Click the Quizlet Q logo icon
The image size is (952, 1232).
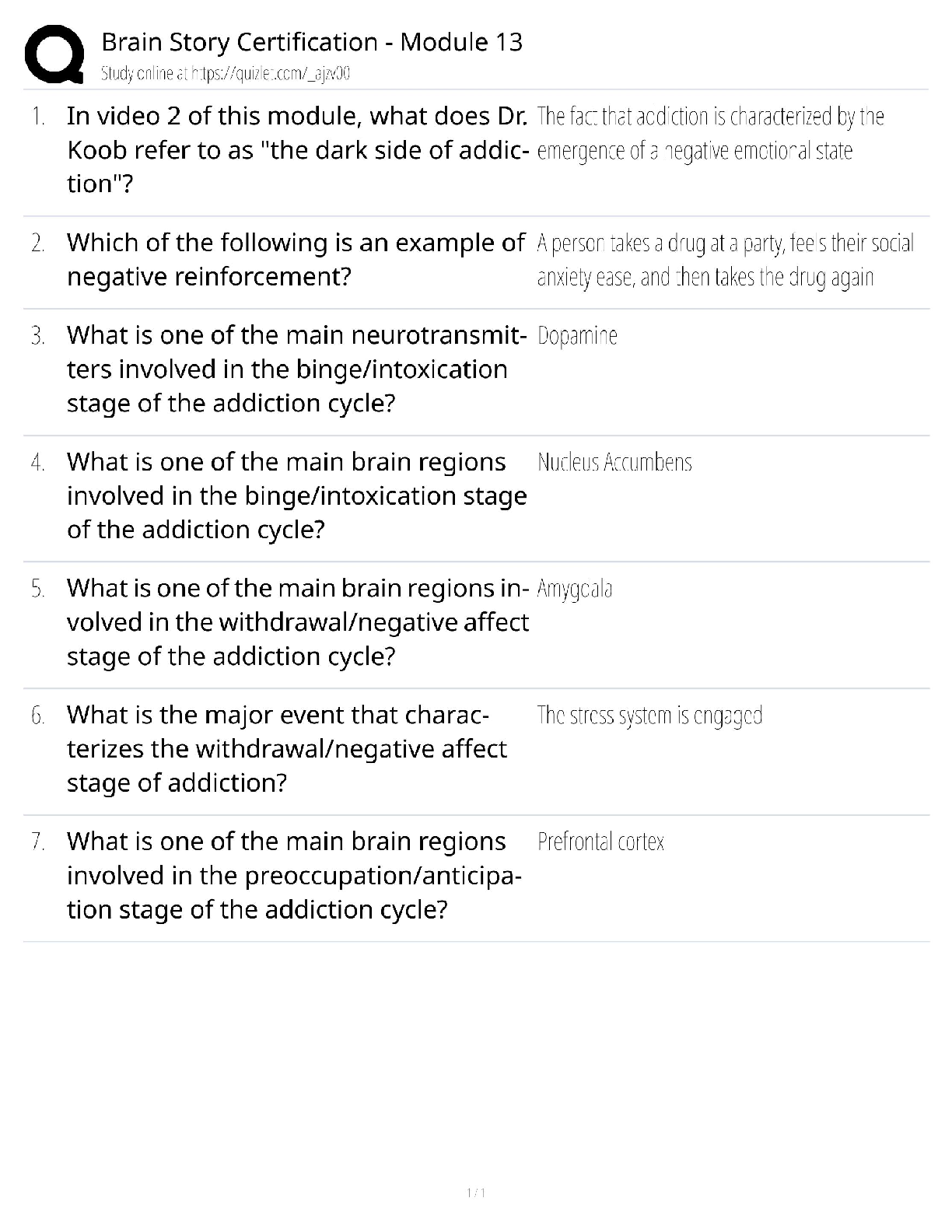[54, 54]
